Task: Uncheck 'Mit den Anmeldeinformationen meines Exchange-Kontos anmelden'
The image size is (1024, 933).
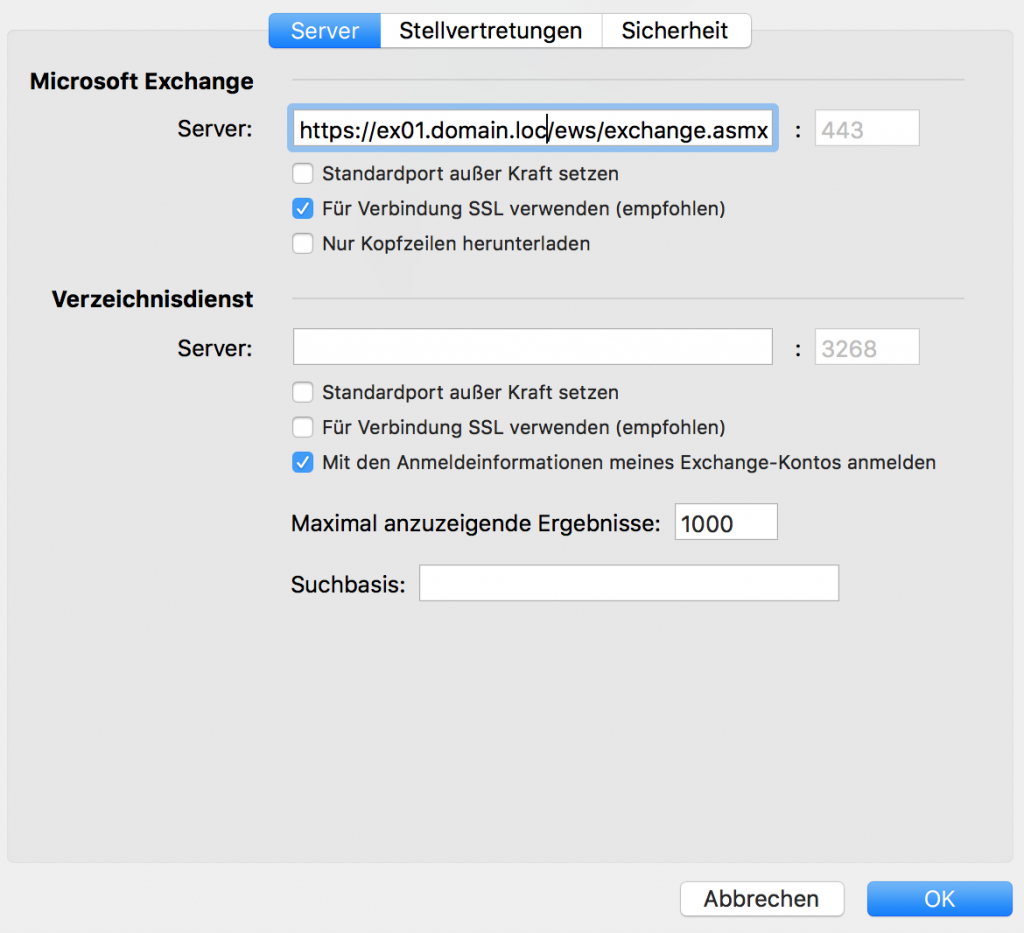Action: click(302, 462)
